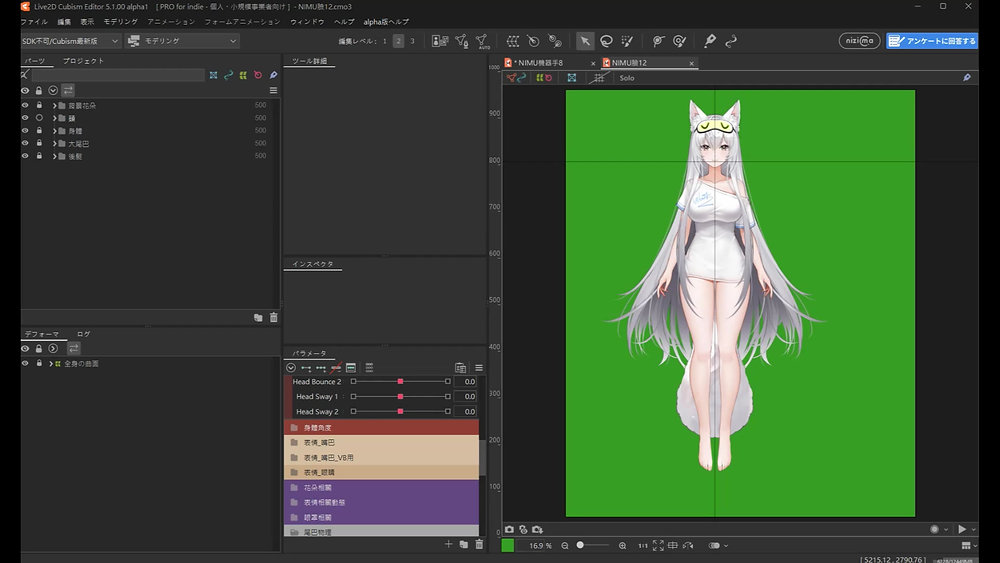Viewport: 1000px width, 563px height.
Task: Click the delete parameter trash icon
Action: click(x=479, y=544)
